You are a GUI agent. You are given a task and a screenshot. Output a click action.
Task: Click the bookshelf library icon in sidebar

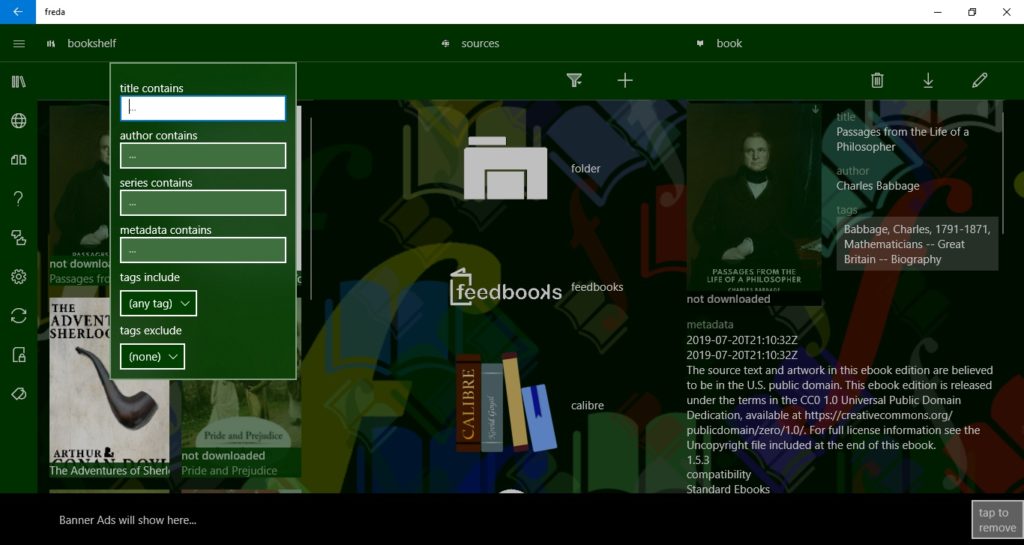point(19,82)
